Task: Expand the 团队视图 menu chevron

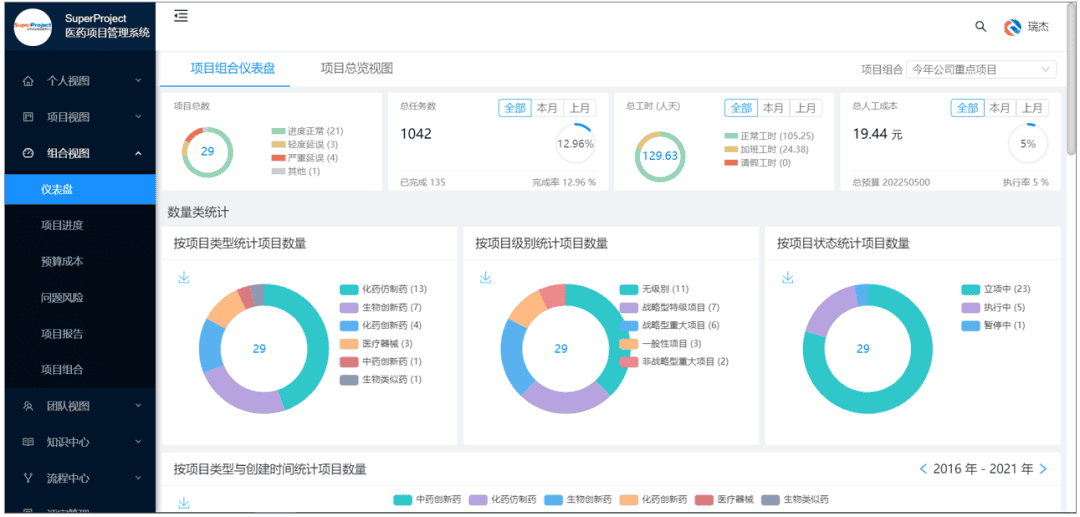Action: point(138,406)
